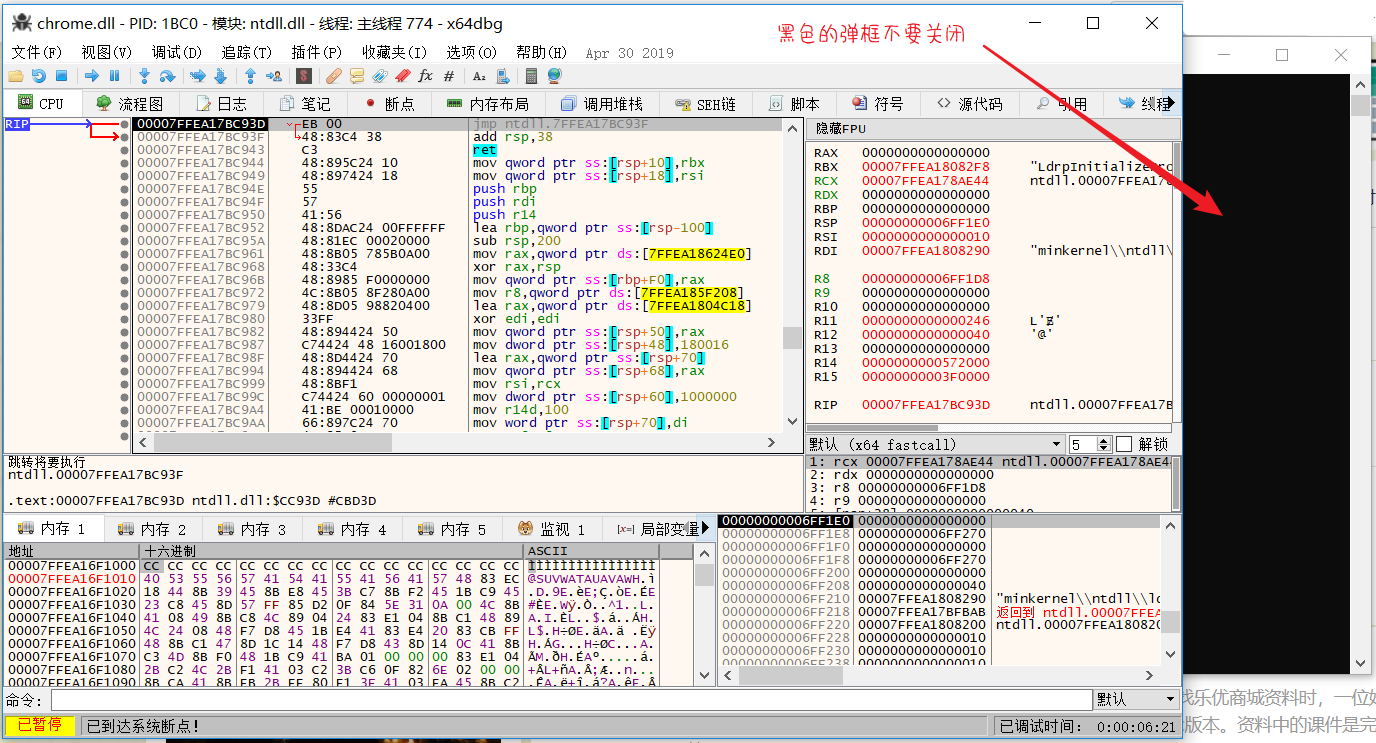This screenshot has width=1376, height=743.
Task: Open the Labels tag icon
Action: [x=379, y=76]
